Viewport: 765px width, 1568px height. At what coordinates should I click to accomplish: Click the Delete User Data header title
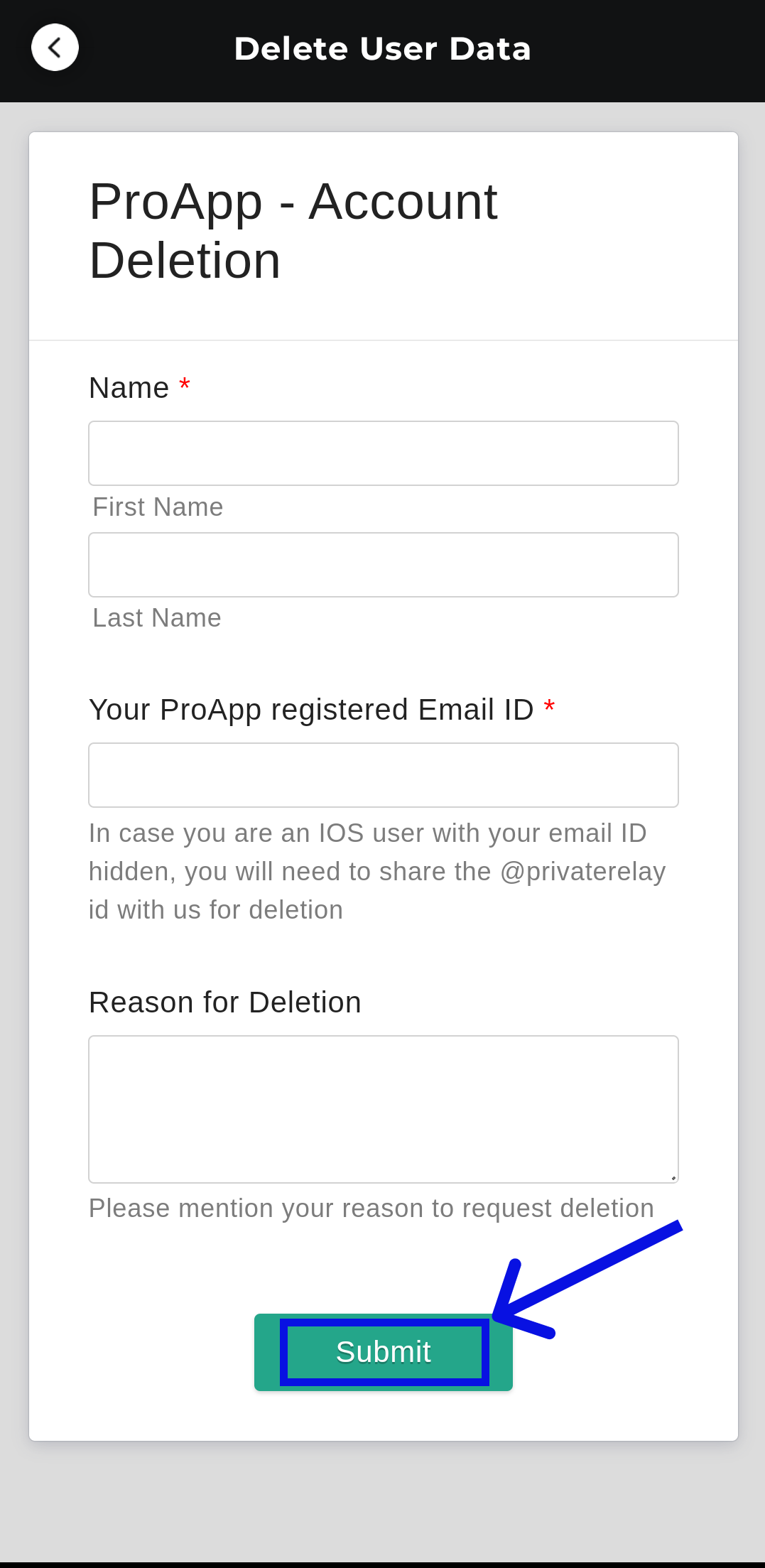pos(382,49)
